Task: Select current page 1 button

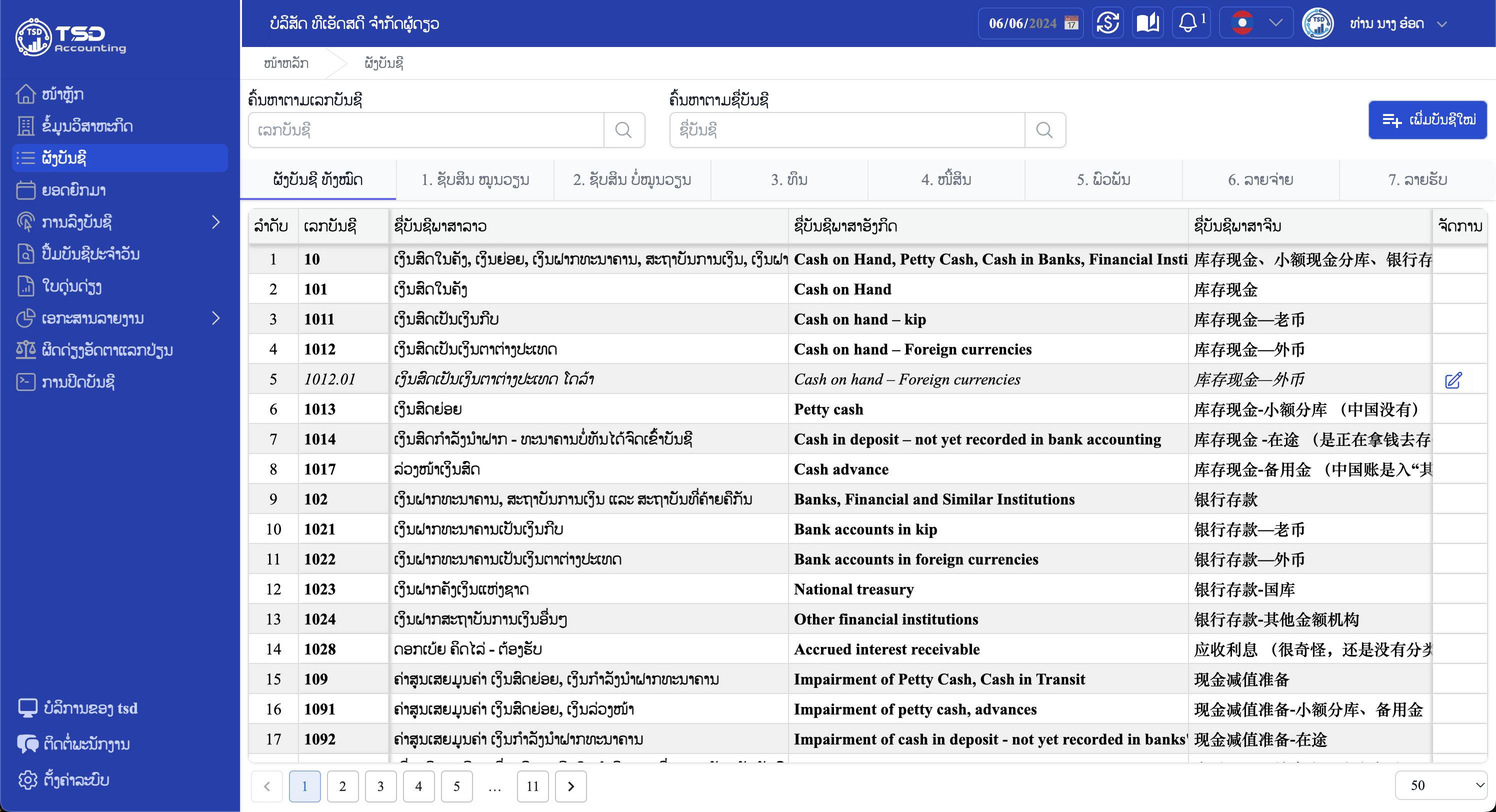Action: pyautogui.click(x=305, y=786)
